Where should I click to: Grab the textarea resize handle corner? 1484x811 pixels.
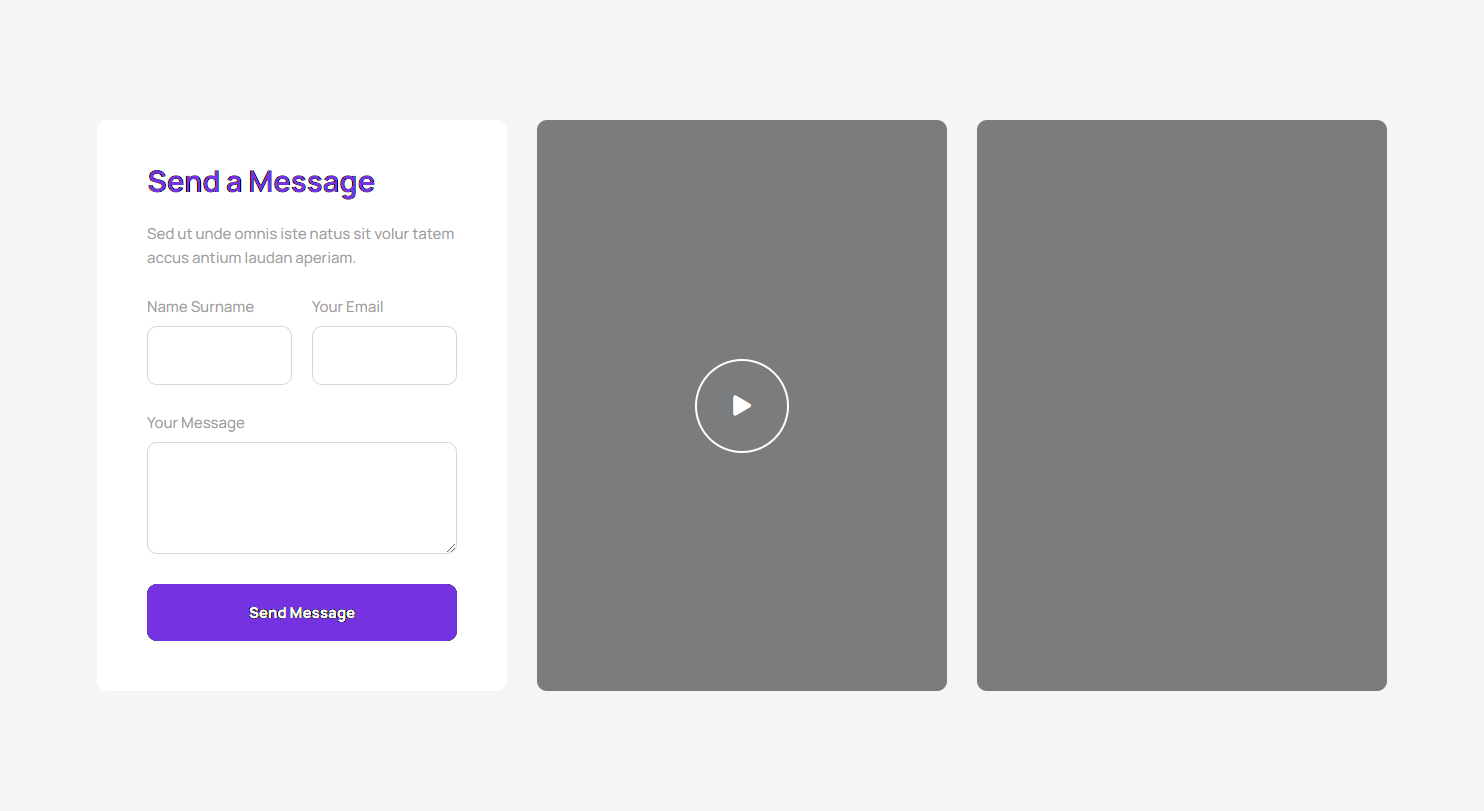(451, 547)
